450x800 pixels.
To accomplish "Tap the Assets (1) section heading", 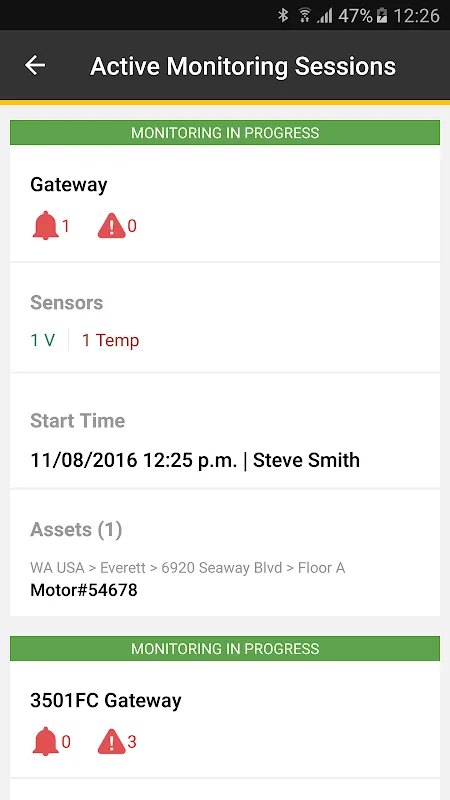I will [76, 530].
